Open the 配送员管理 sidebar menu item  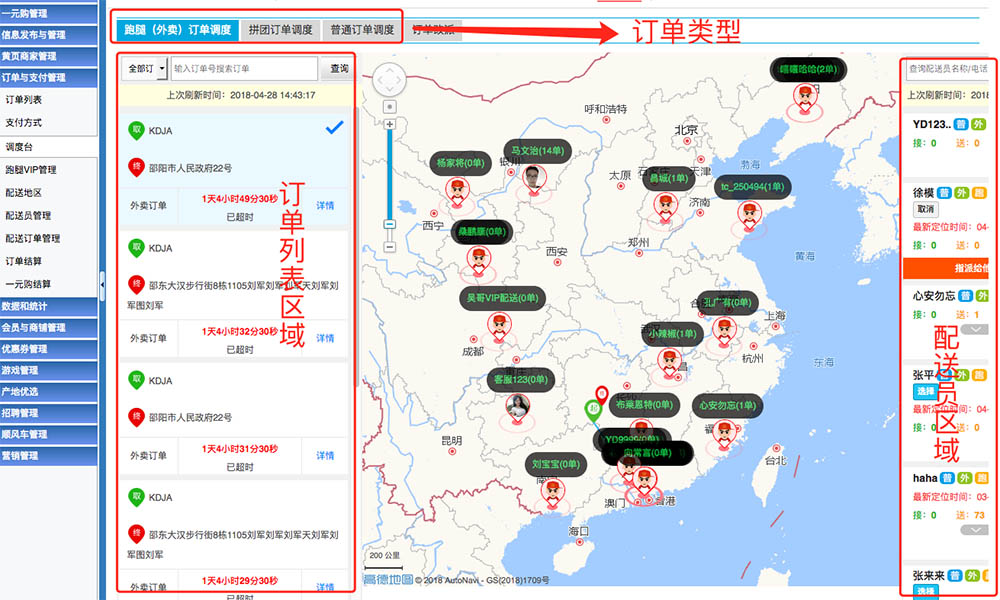coord(28,215)
